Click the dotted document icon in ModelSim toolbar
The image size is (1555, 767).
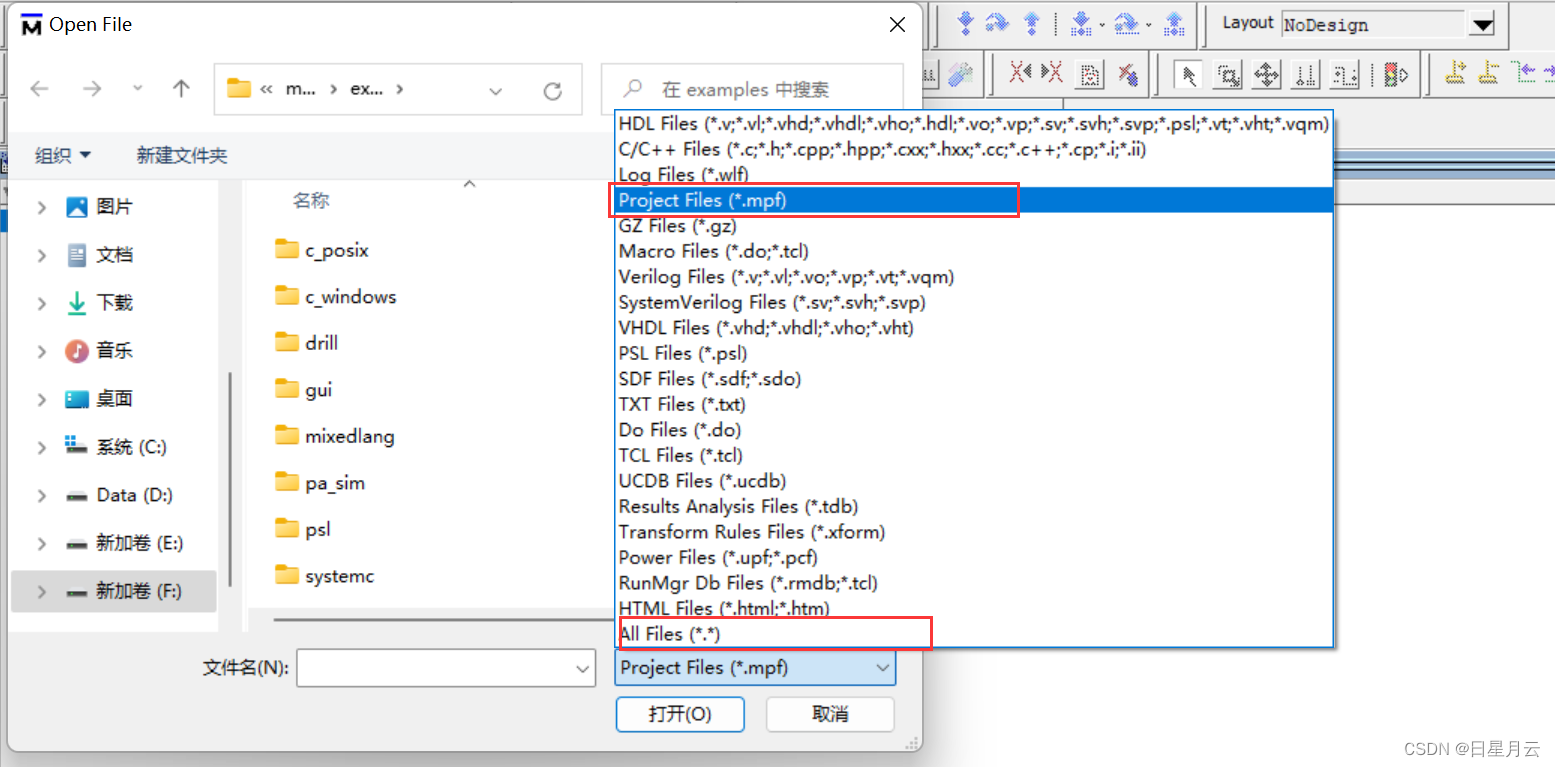tap(1091, 74)
